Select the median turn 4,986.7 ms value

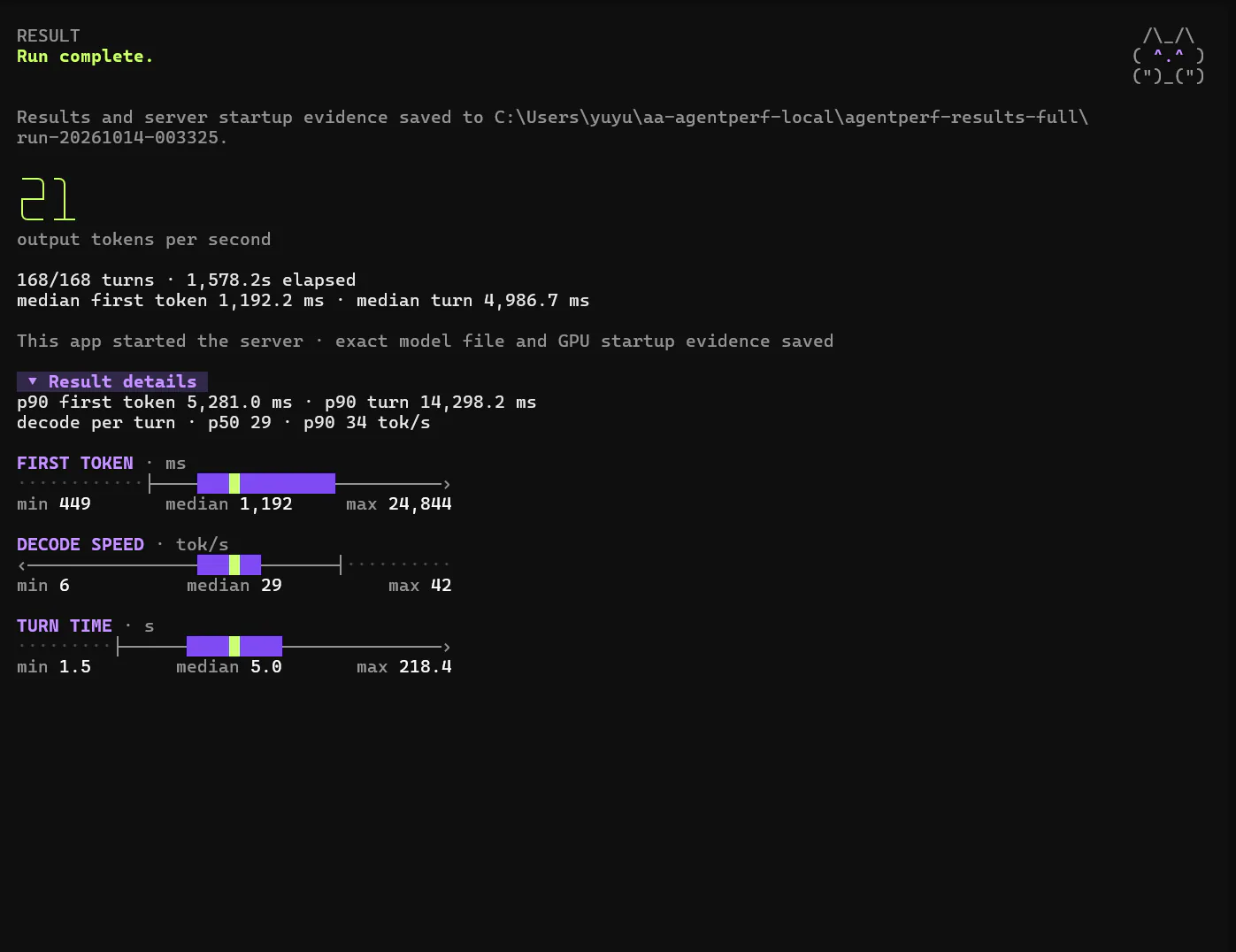pos(472,301)
